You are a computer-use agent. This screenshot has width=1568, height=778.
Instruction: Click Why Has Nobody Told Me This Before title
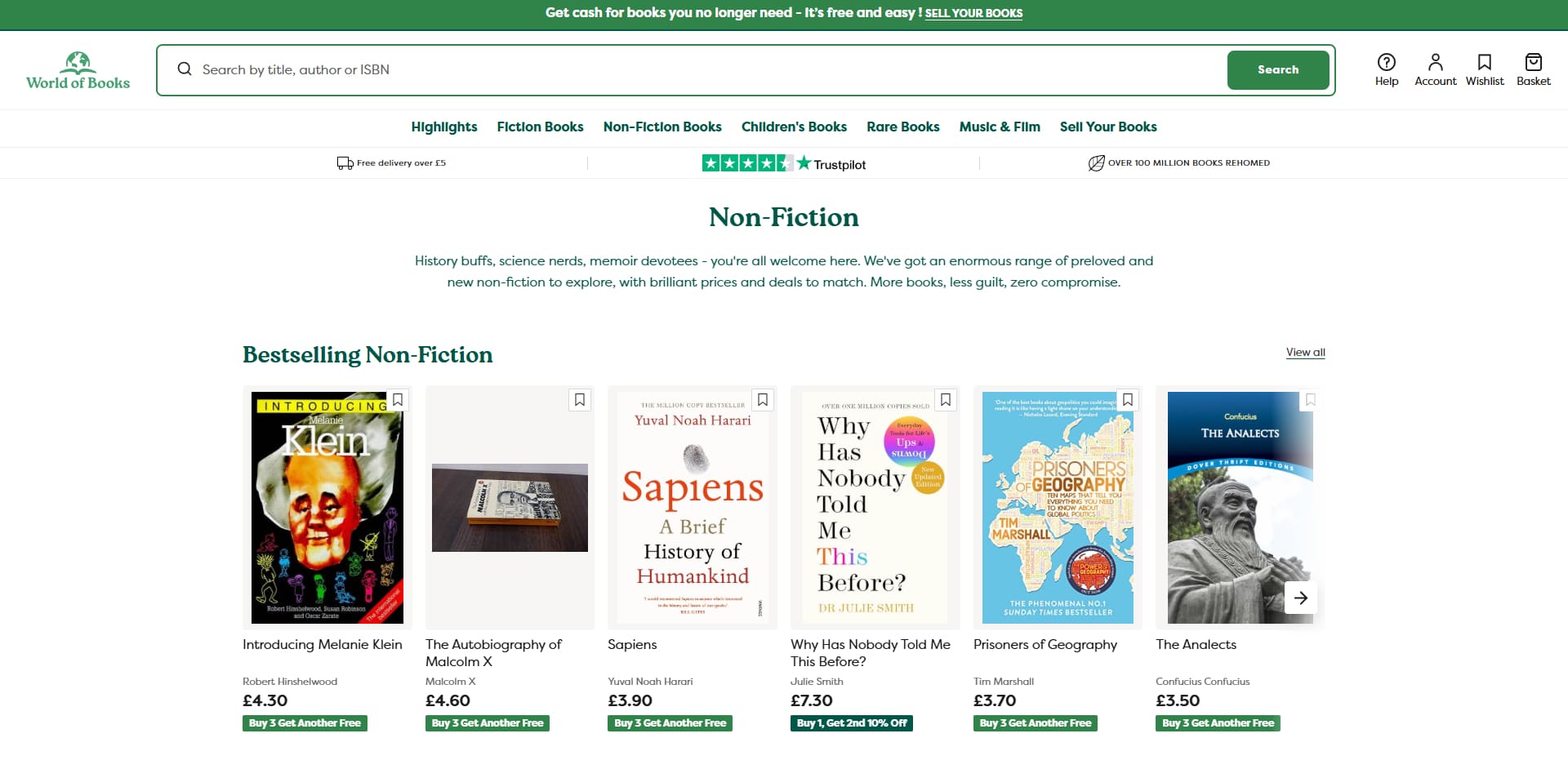871,653
